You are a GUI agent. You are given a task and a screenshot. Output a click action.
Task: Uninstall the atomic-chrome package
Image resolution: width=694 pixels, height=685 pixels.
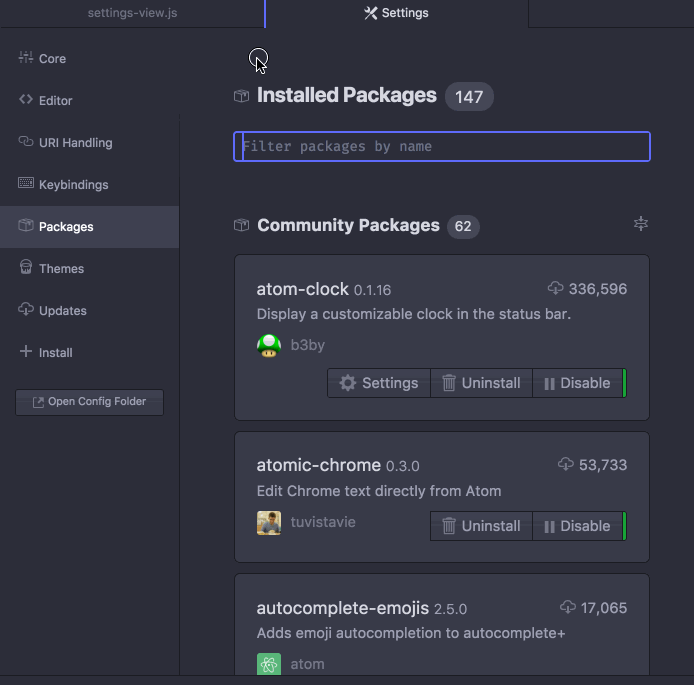[x=481, y=526]
